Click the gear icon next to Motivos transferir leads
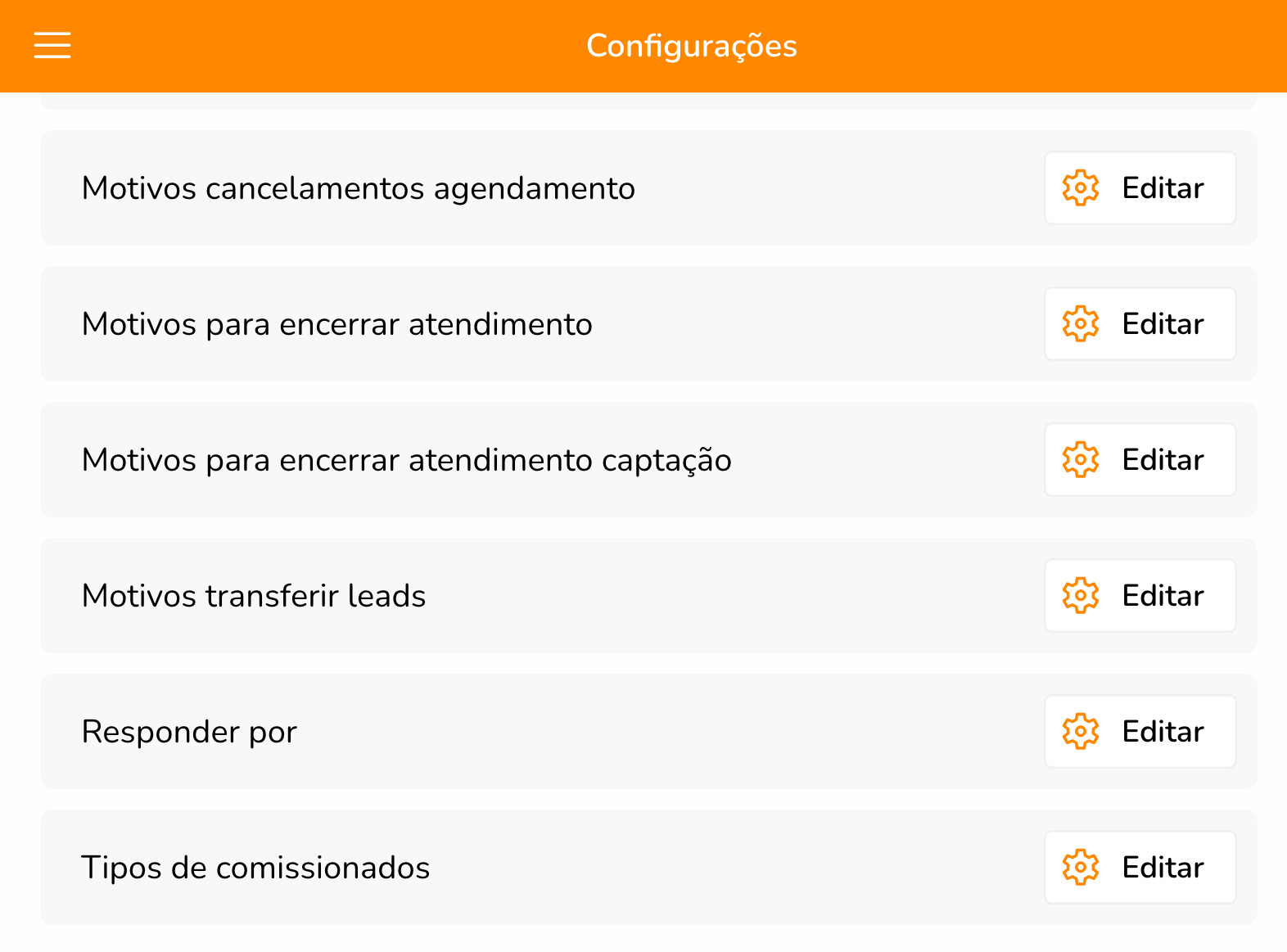Screen dimensions: 1287x952 [x=1081, y=596]
